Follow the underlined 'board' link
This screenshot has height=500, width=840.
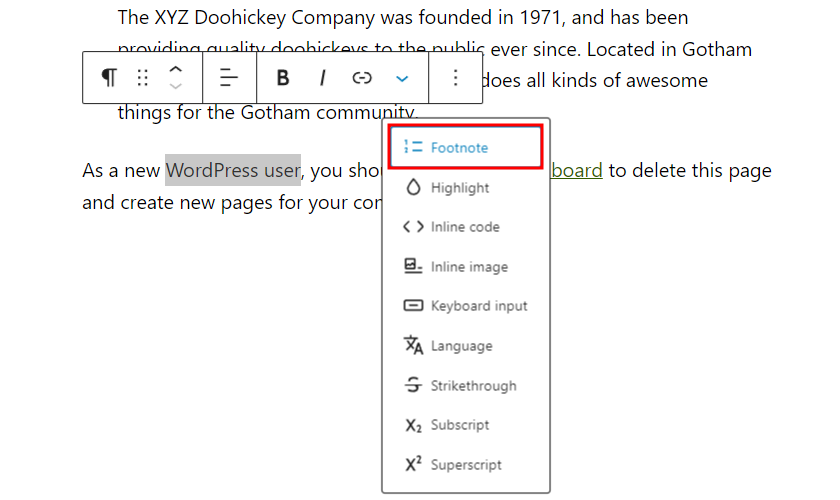[577, 170]
